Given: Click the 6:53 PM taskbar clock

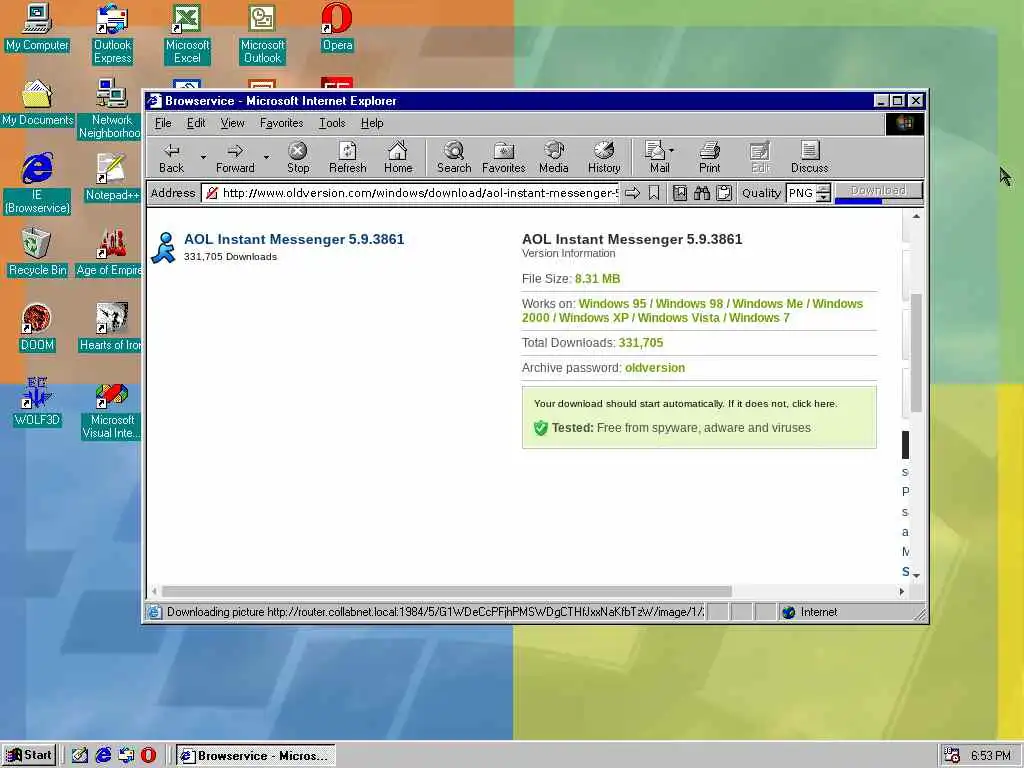Looking at the screenshot, I should click(x=991, y=756).
